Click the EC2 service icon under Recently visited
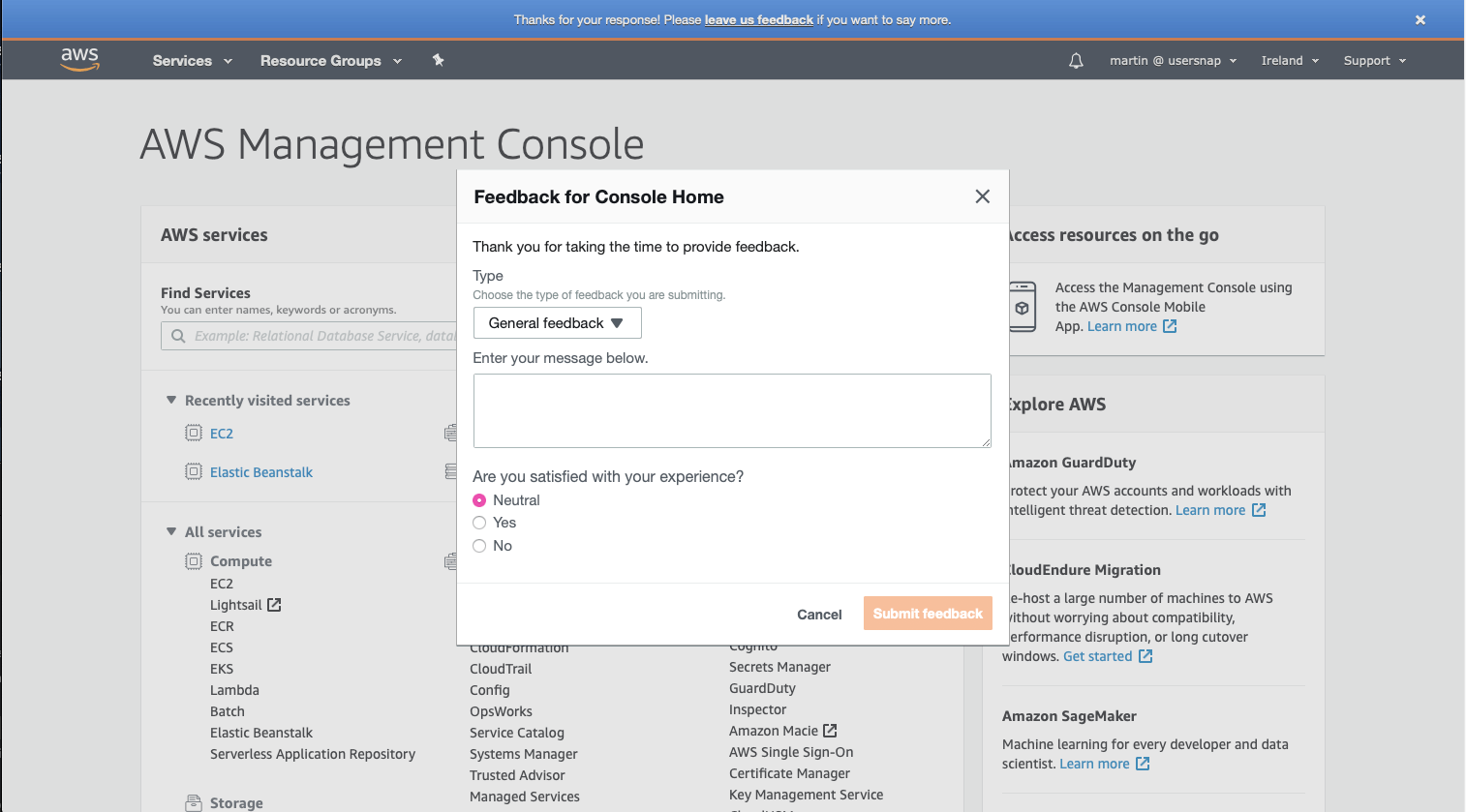Viewport: 1466px width, 812px height. click(x=194, y=433)
